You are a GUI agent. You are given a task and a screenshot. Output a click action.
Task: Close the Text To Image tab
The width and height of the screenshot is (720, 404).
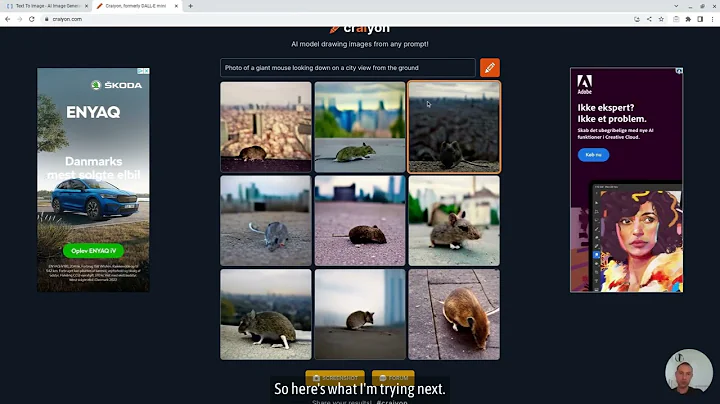tap(86, 6)
